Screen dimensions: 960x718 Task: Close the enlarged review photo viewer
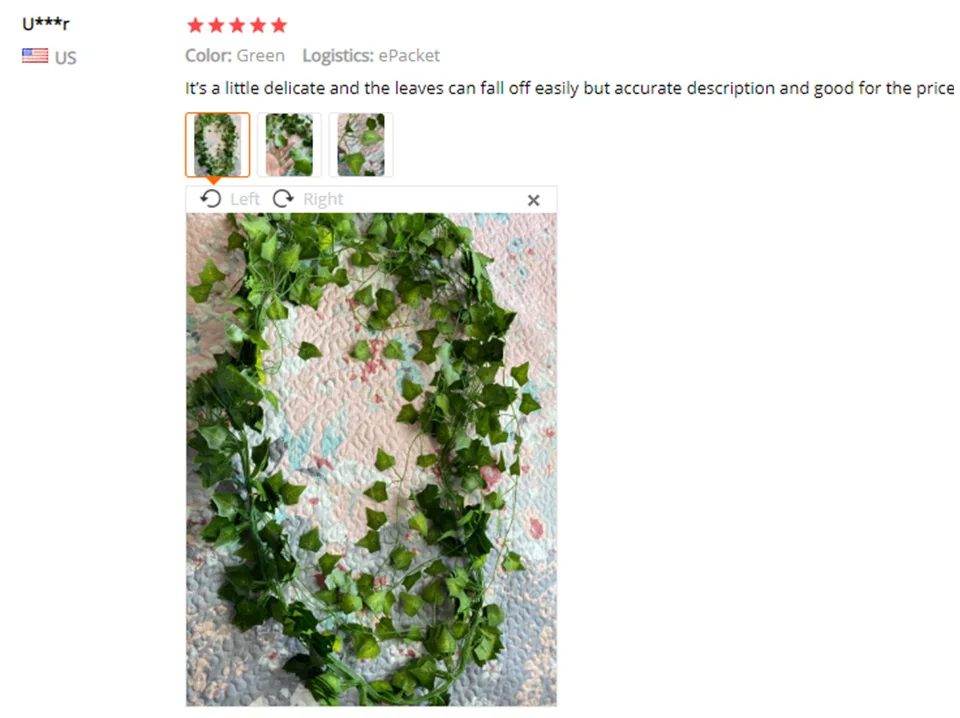(533, 200)
